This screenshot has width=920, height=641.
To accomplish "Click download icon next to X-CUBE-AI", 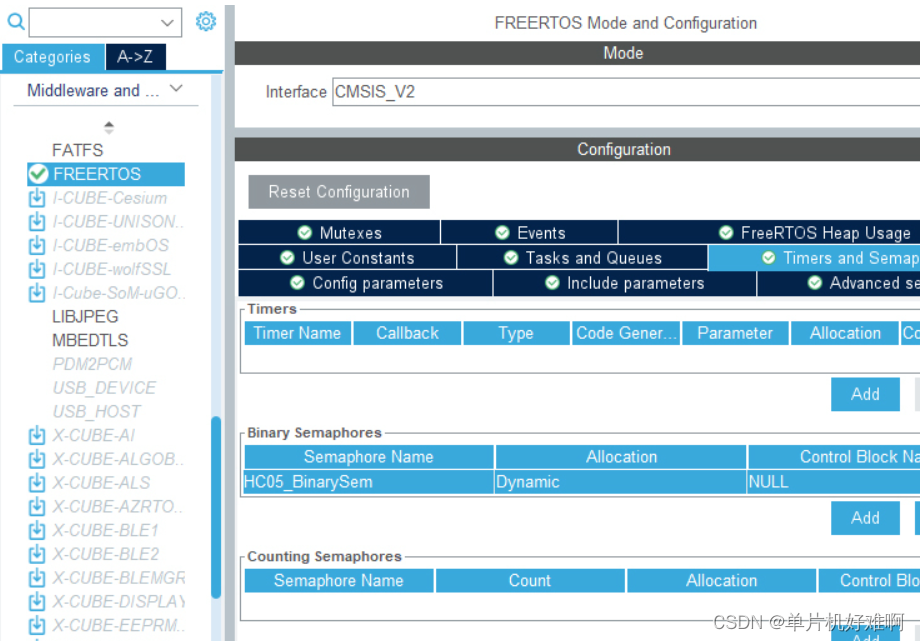I will (x=37, y=436).
